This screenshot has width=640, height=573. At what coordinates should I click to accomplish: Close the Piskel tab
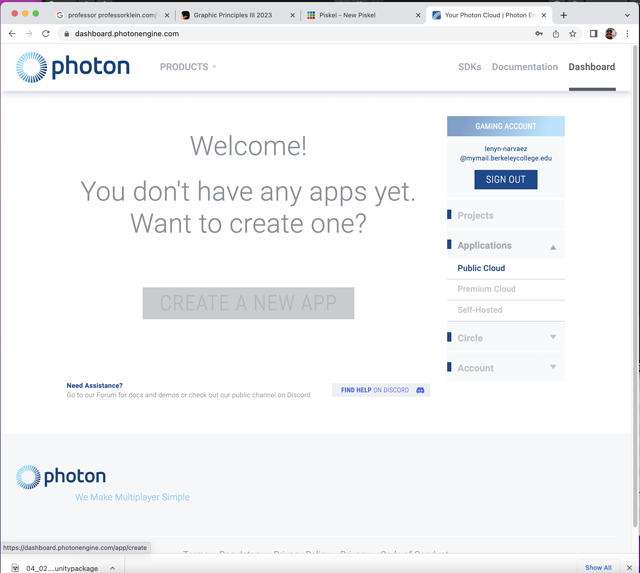(418, 15)
